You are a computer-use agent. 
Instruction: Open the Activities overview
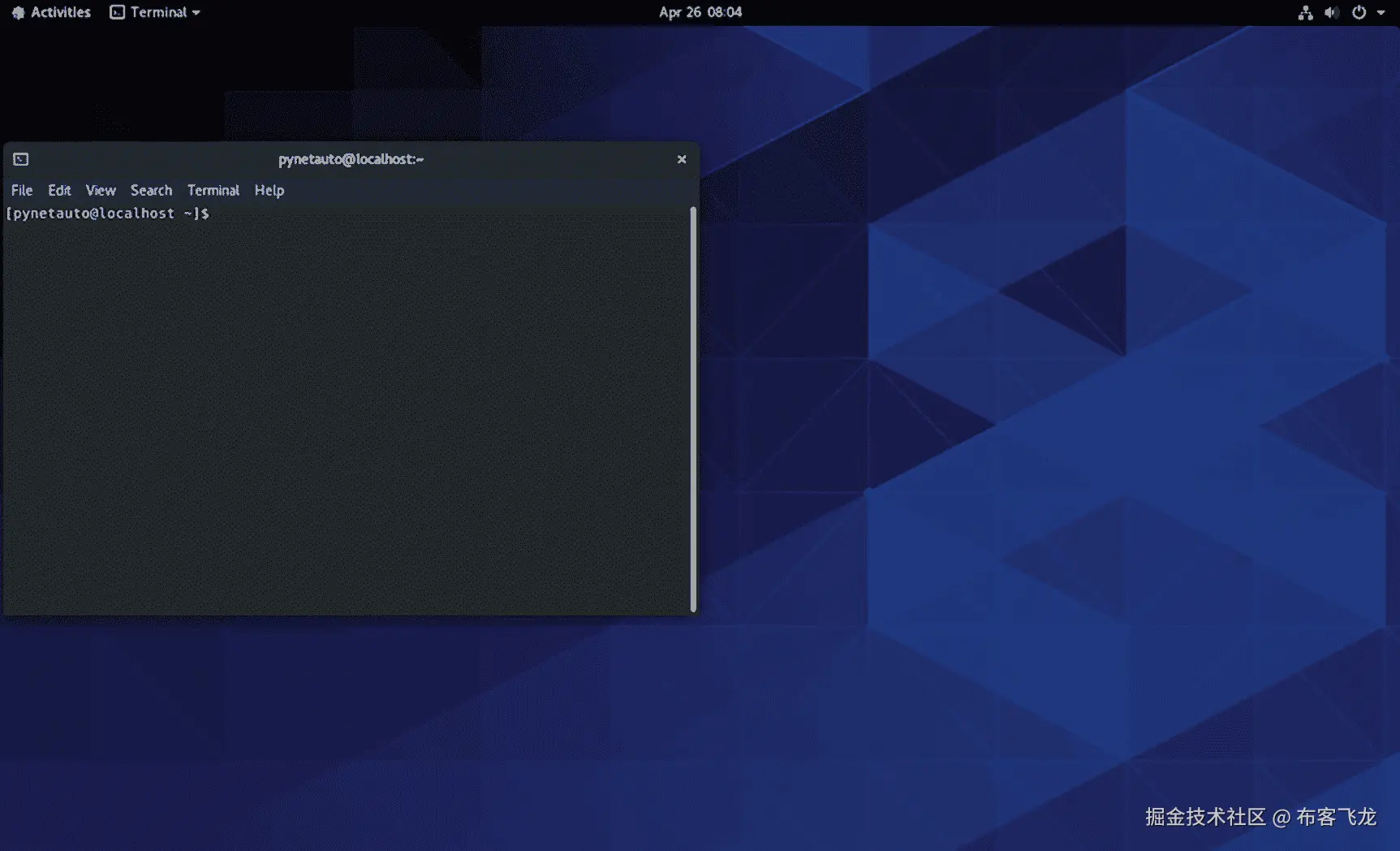coord(51,12)
